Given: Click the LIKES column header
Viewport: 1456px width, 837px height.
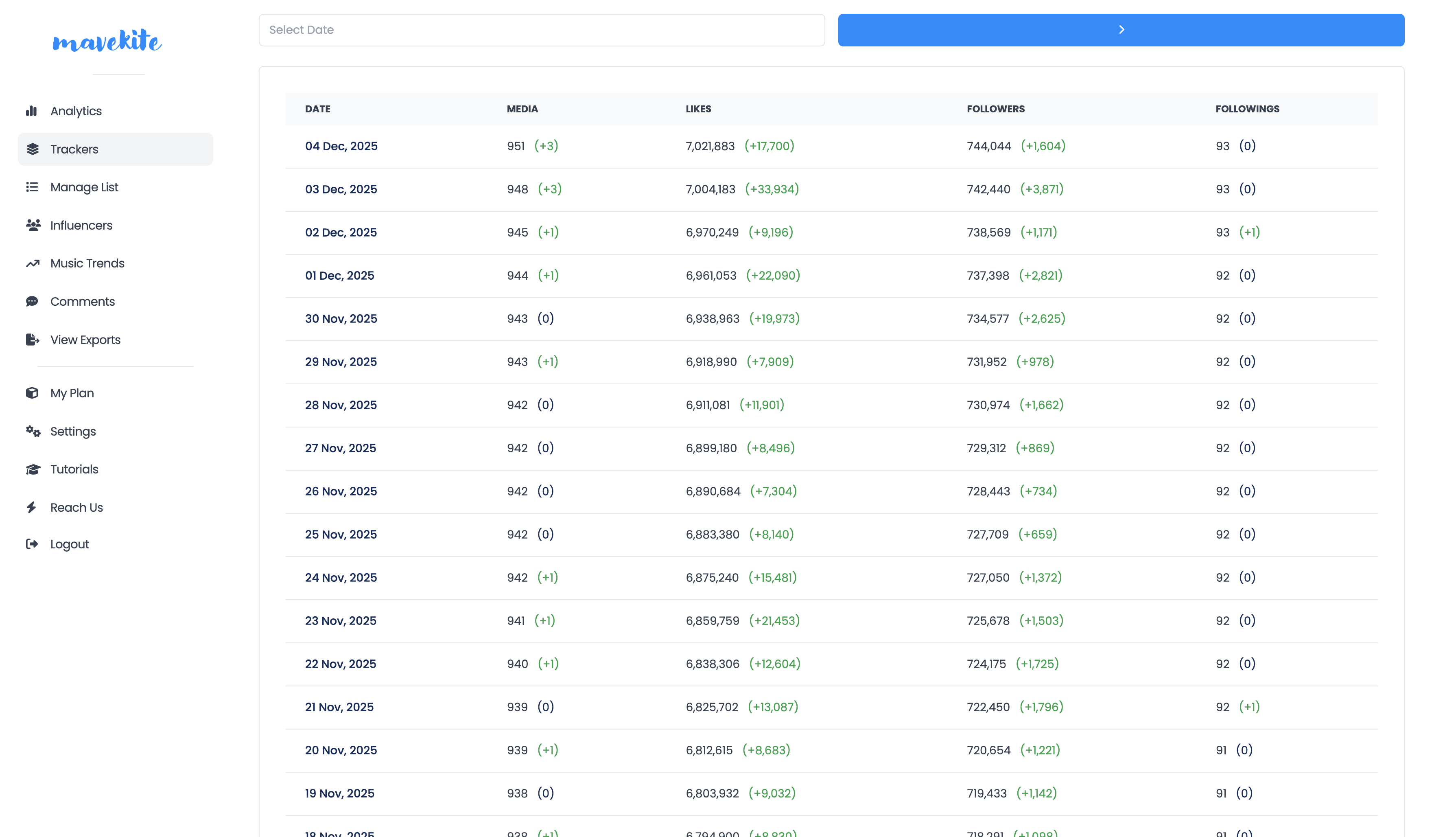Looking at the screenshot, I should click(x=698, y=109).
